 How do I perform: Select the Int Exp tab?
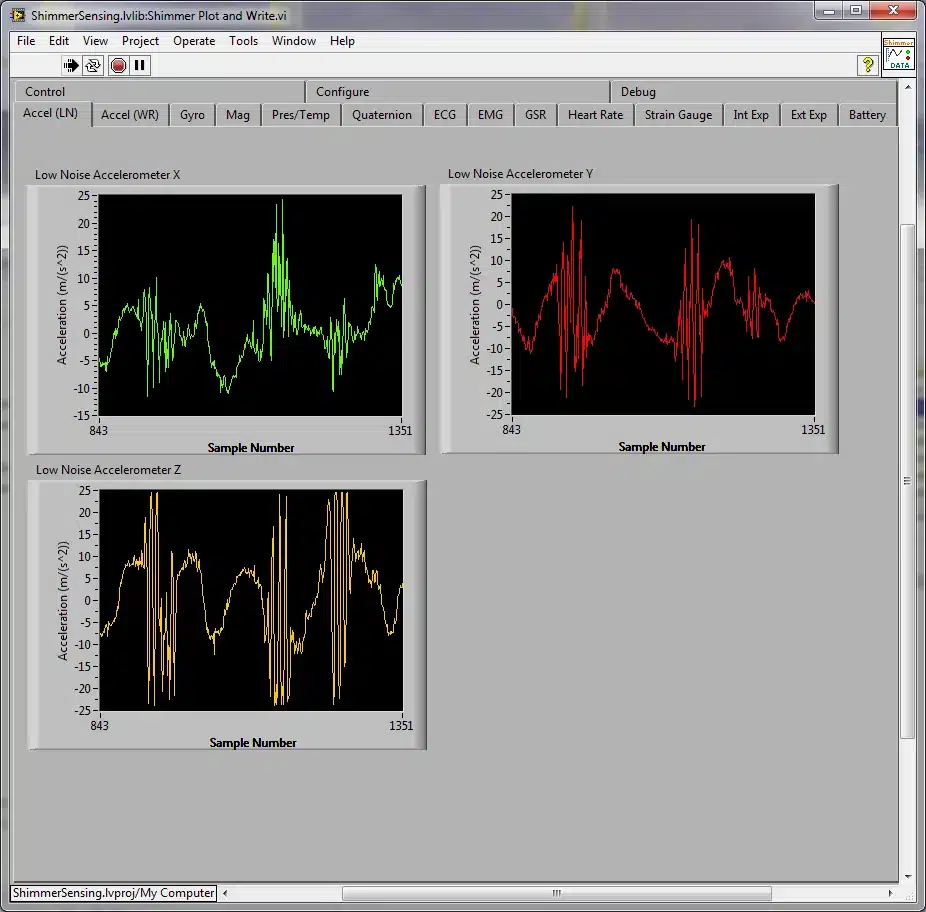point(751,115)
